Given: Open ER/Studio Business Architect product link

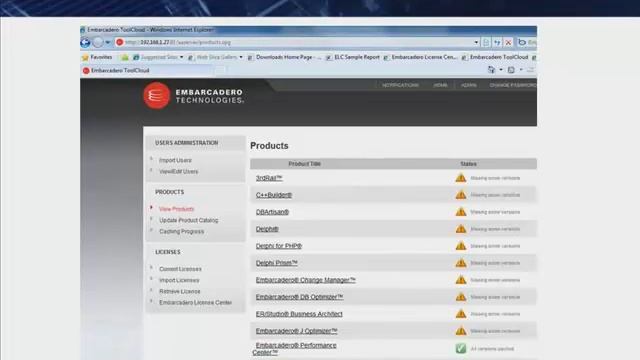Looking at the screenshot, I should (x=299, y=314).
